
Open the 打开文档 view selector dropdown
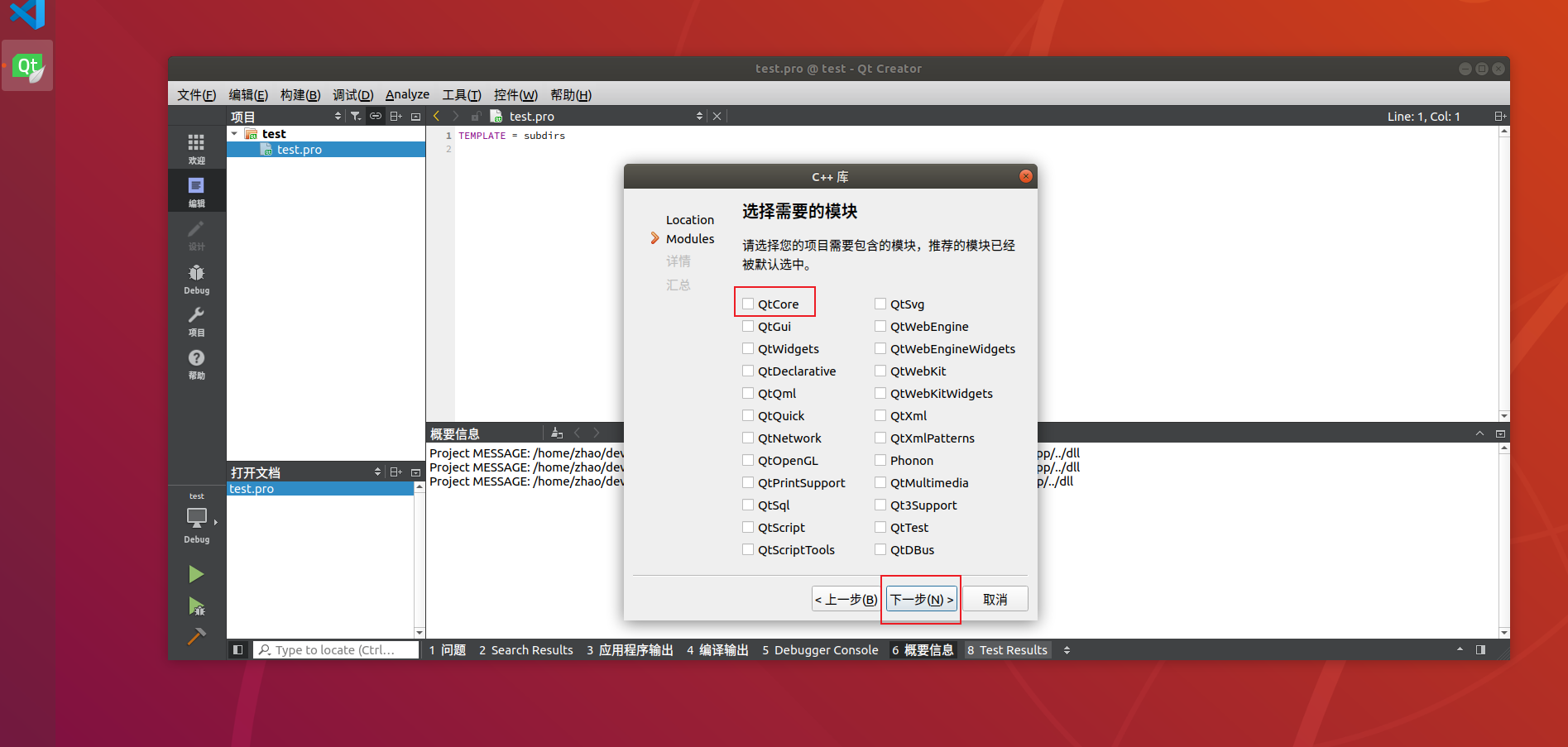pos(377,472)
